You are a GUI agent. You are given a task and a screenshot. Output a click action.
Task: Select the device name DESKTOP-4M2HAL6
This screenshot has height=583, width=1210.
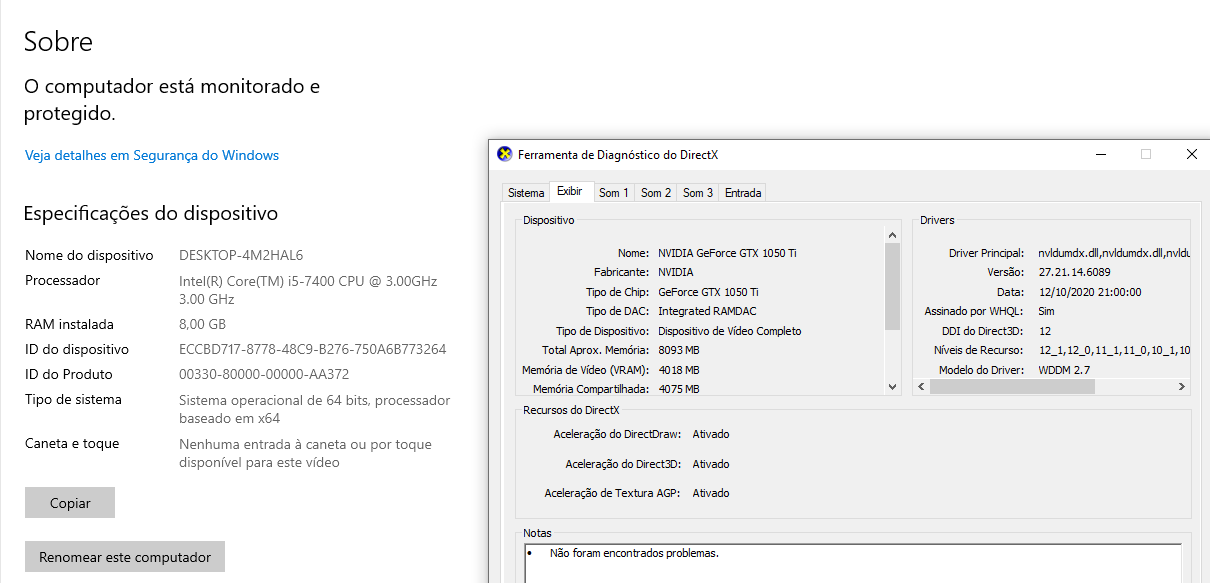click(241, 255)
